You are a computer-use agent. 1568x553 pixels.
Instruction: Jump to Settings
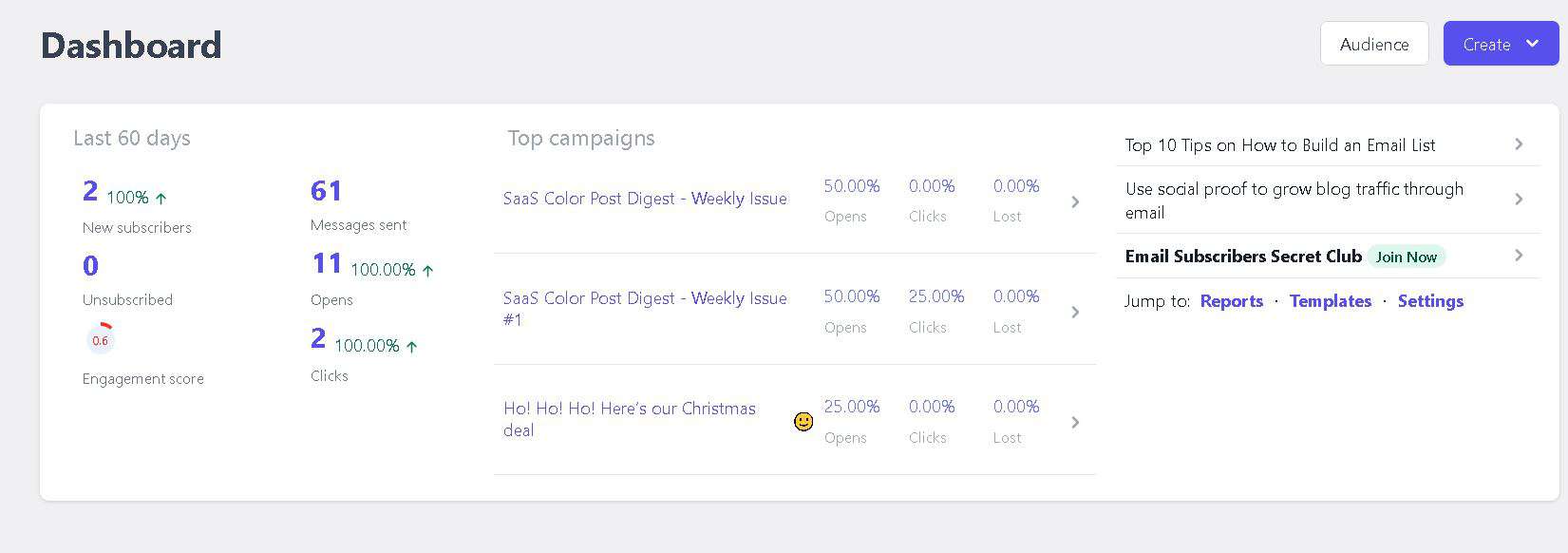(1430, 301)
